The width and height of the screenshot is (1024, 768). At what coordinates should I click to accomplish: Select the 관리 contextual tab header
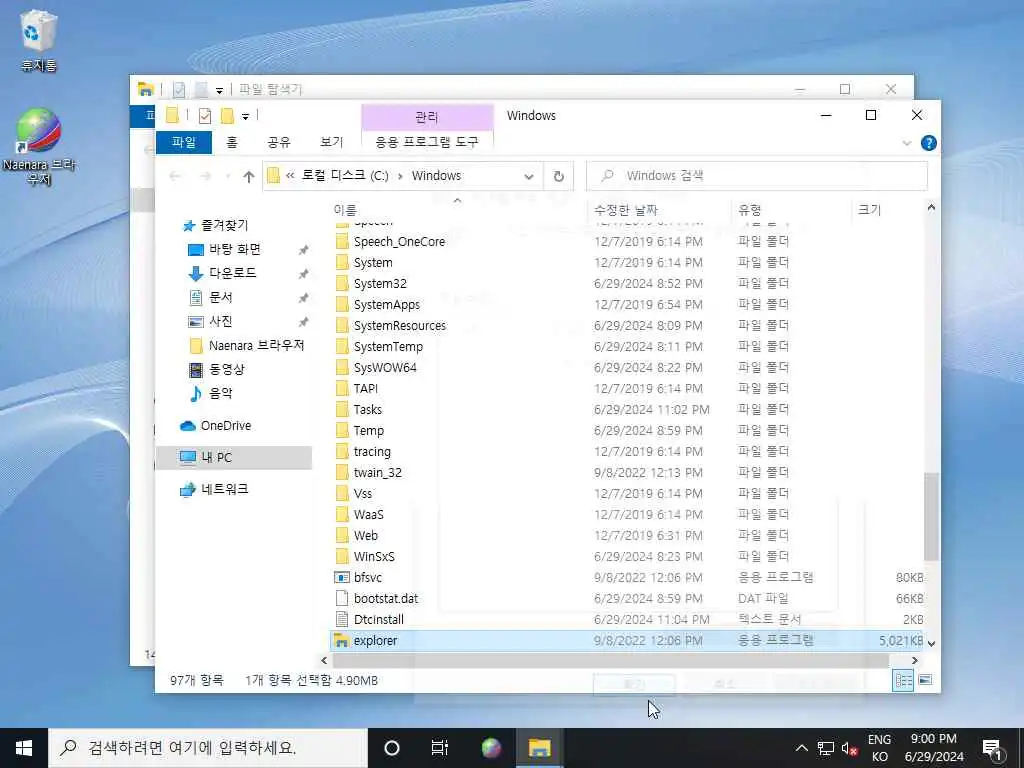coord(426,117)
